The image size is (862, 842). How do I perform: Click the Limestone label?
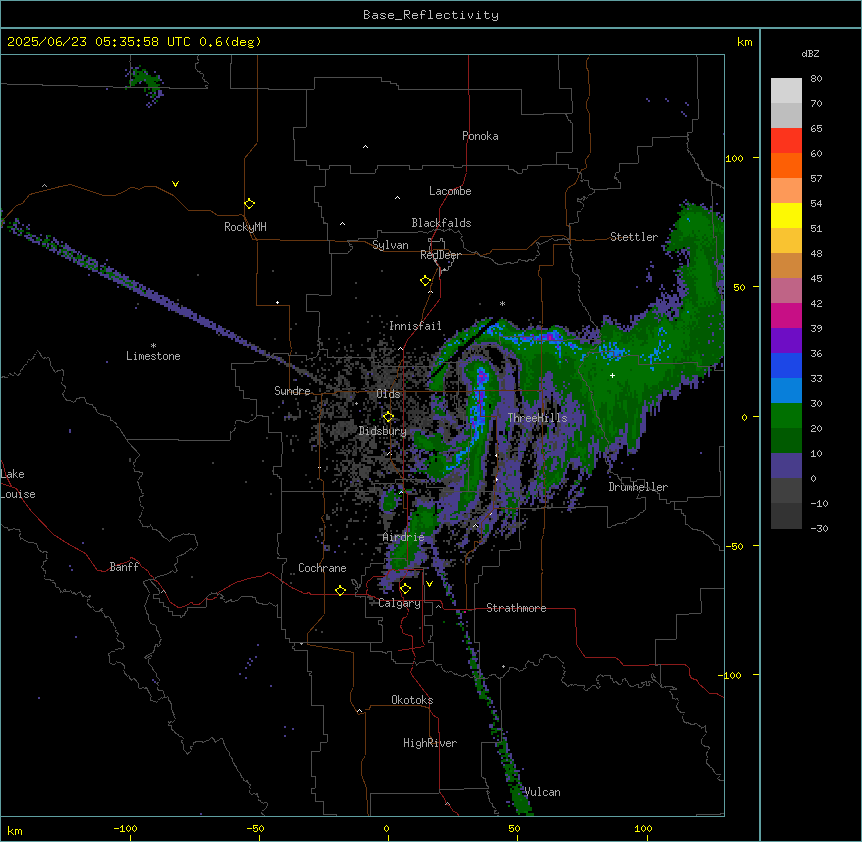pyautogui.click(x=153, y=356)
